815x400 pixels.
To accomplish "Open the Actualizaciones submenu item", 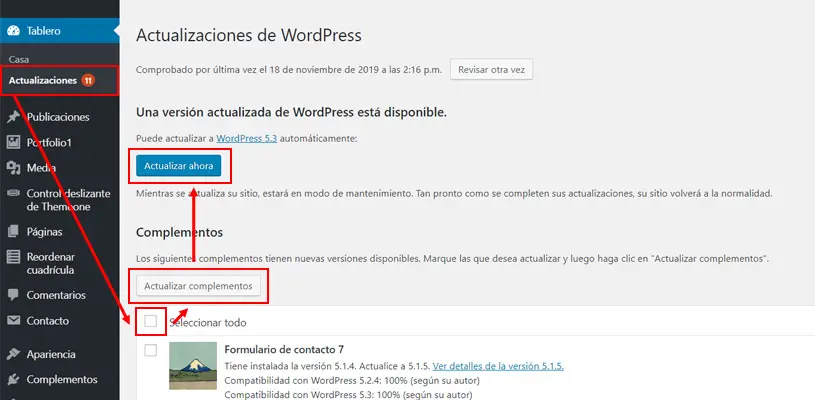I will pos(43,81).
